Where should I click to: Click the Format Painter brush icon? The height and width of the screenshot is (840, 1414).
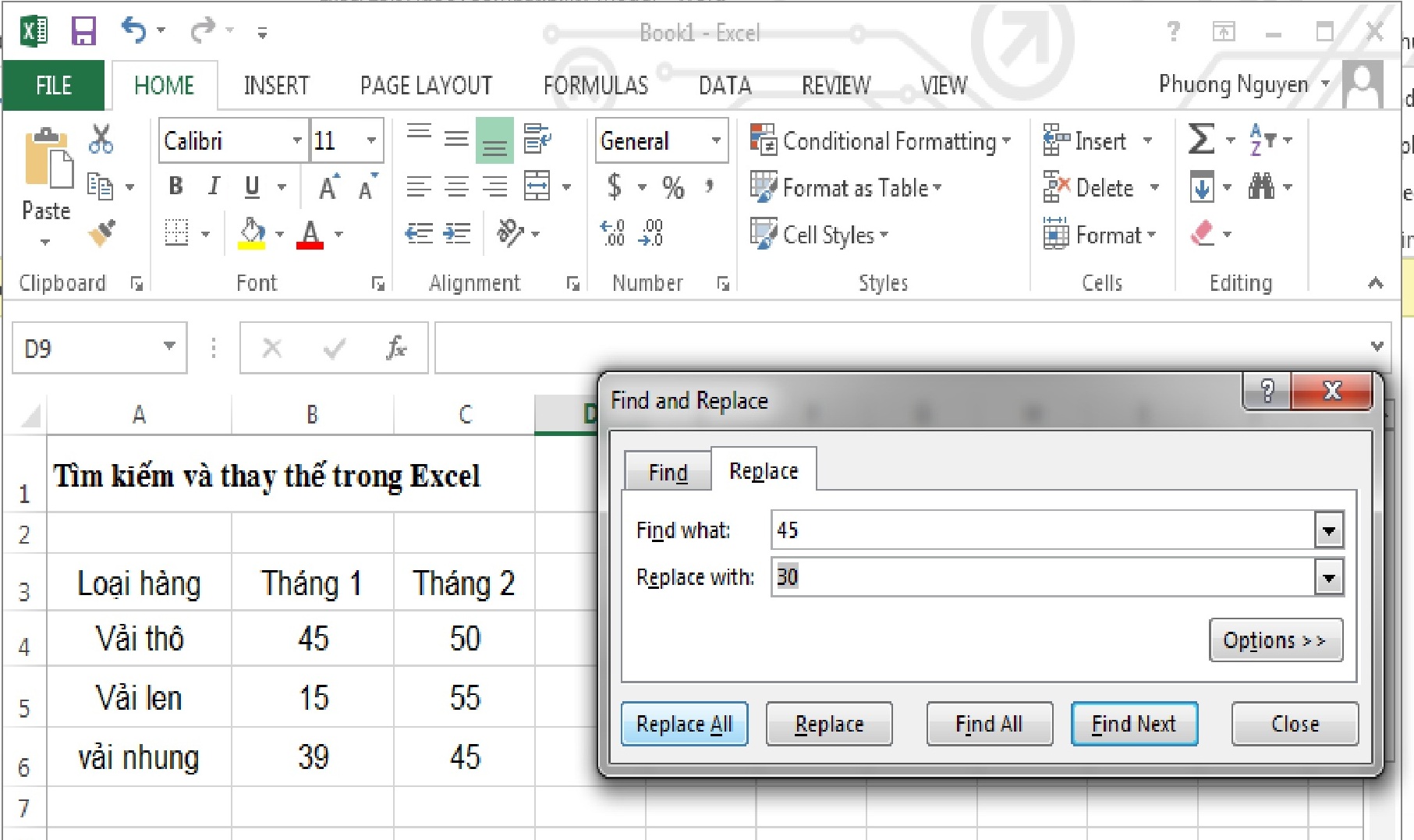point(102,232)
